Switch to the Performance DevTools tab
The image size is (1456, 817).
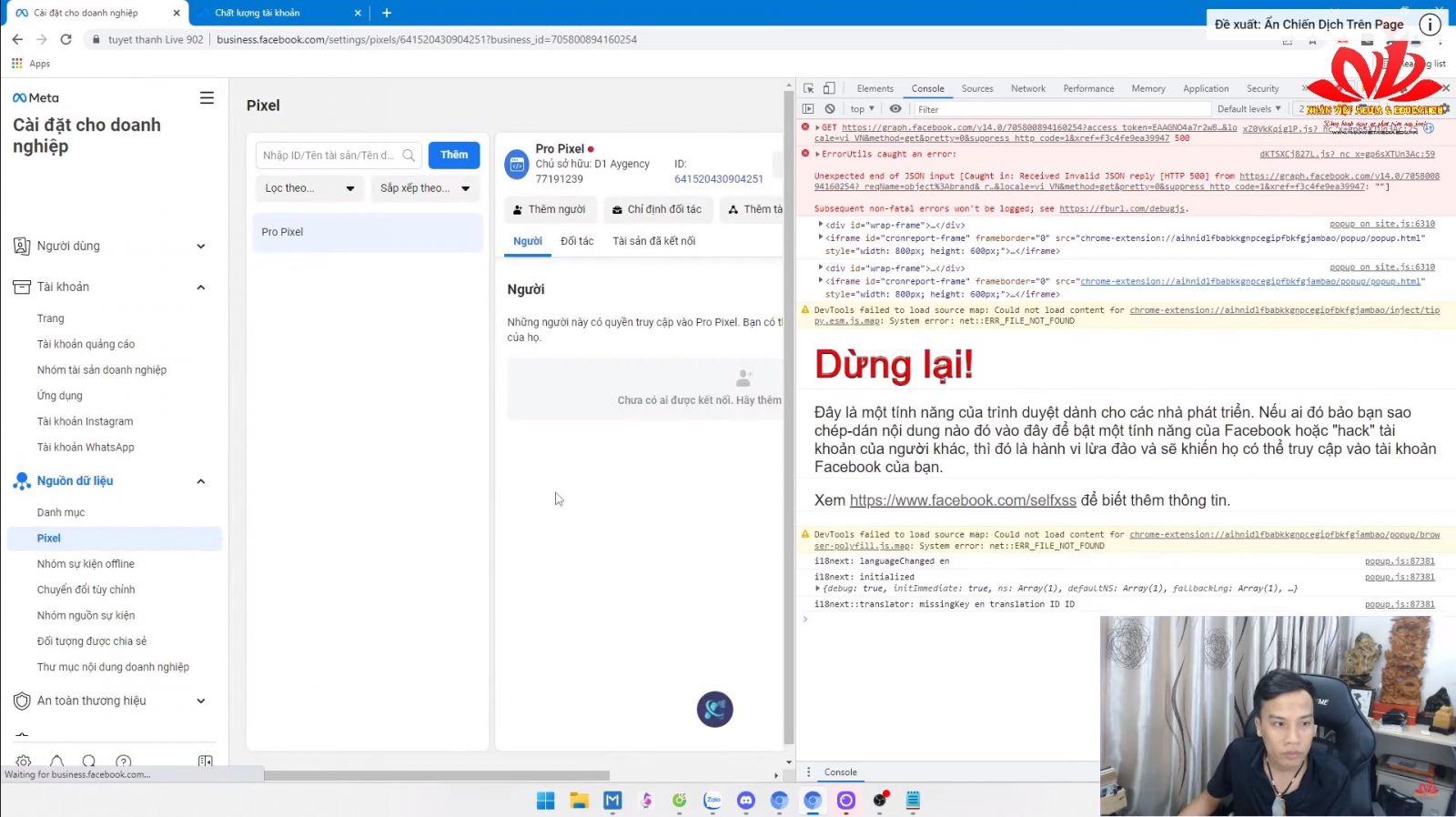click(1088, 88)
